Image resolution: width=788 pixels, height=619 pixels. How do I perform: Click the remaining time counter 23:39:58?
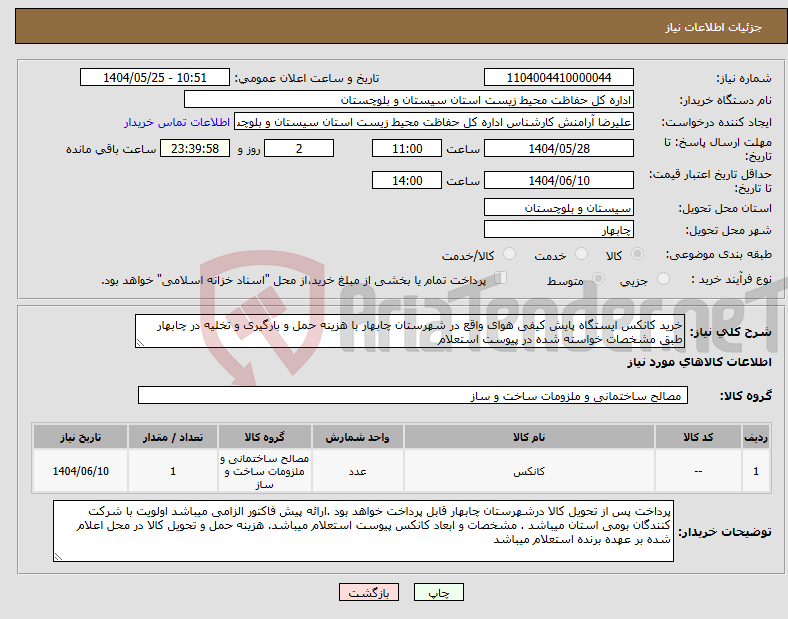(194, 148)
